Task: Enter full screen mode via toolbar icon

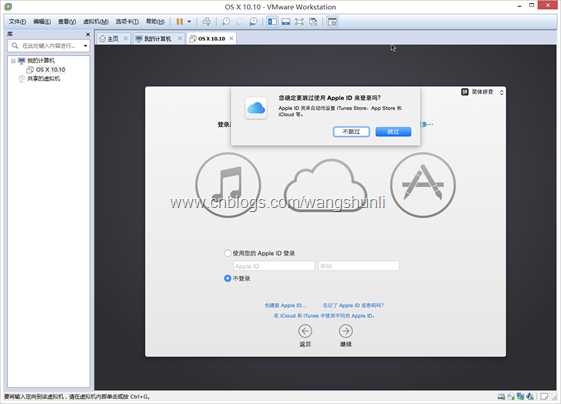Action: click(x=299, y=21)
